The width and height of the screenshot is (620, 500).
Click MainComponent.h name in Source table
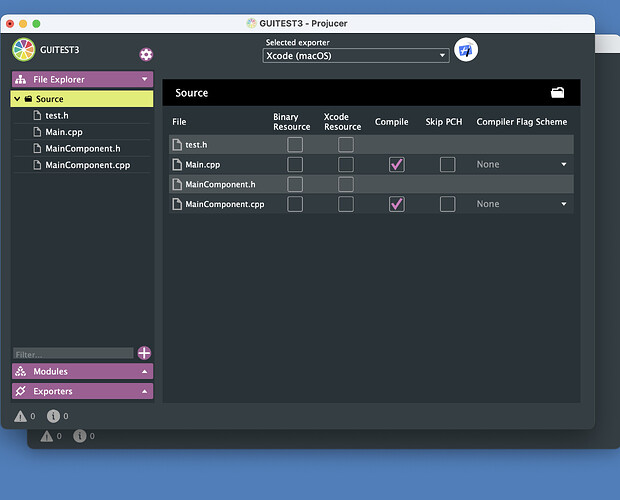click(220, 184)
